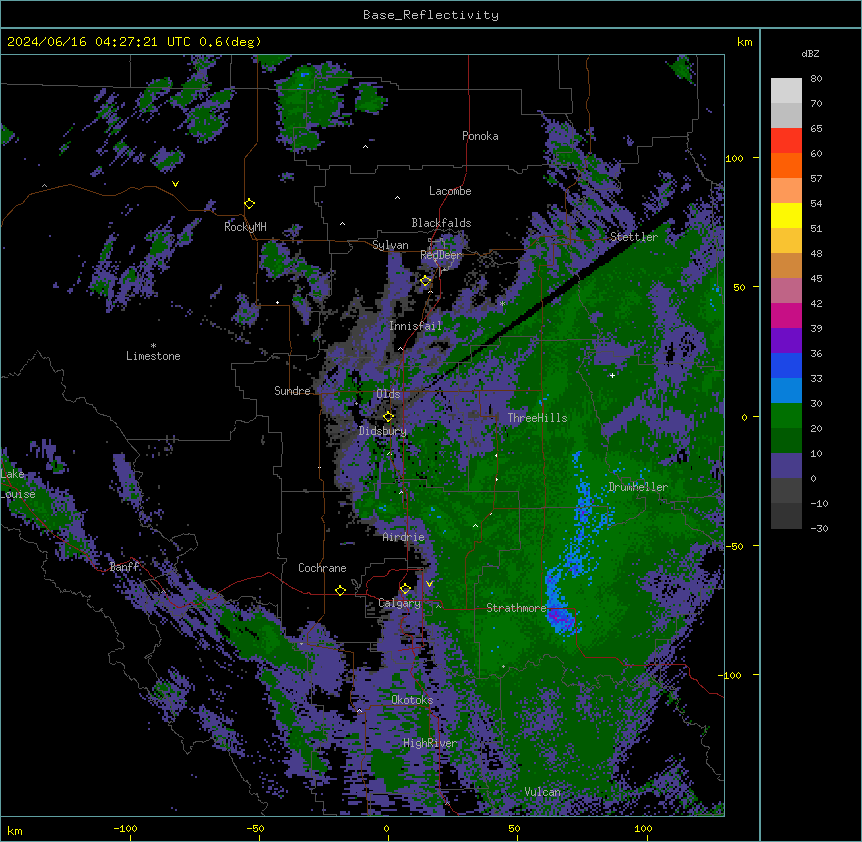This screenshot has width=862, height=842.
Task: Click the yellow V marker east of Calgary
Action: coord(429,584)
